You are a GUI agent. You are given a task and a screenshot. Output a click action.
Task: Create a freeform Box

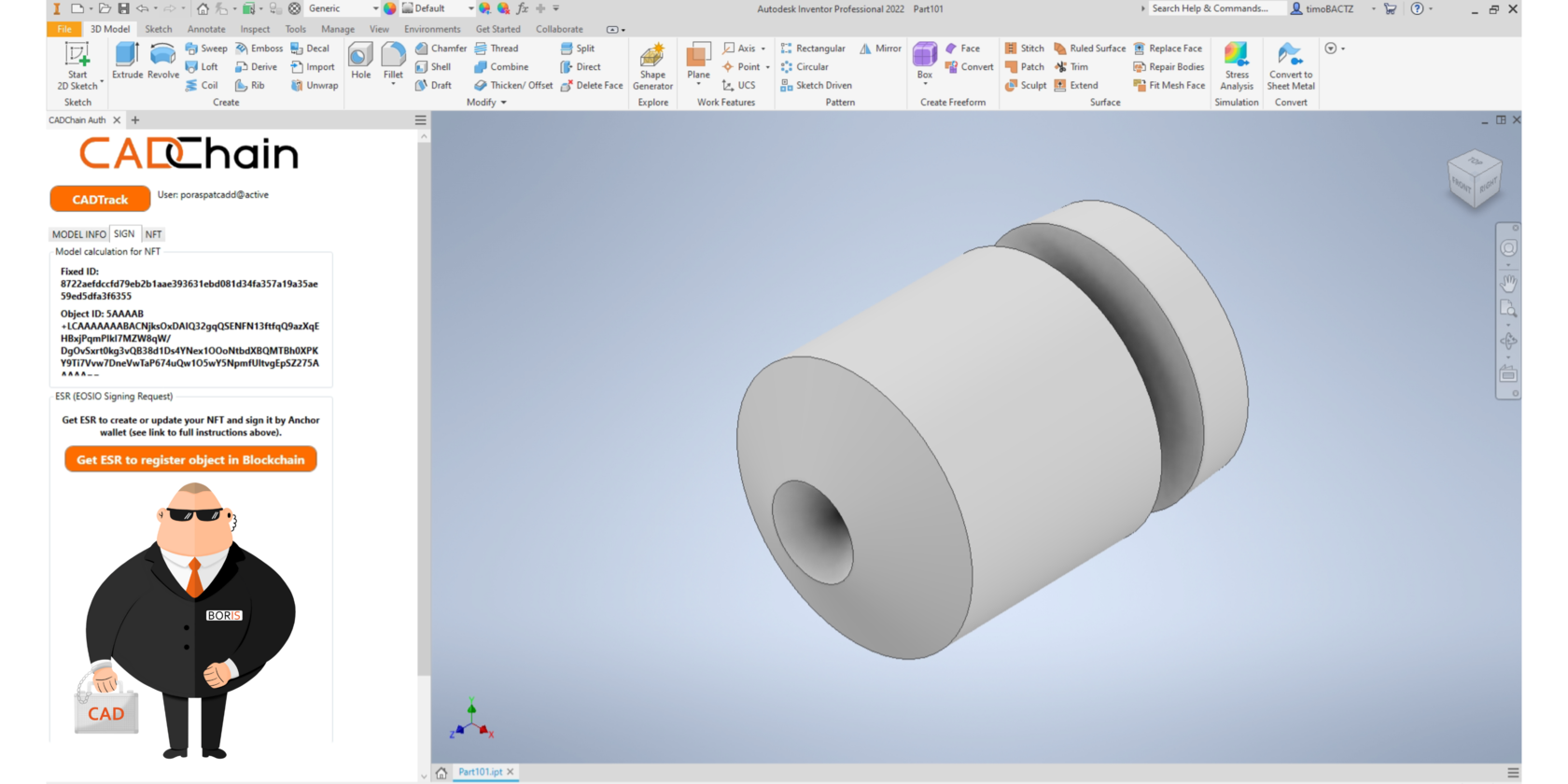[x=924, y=60]
